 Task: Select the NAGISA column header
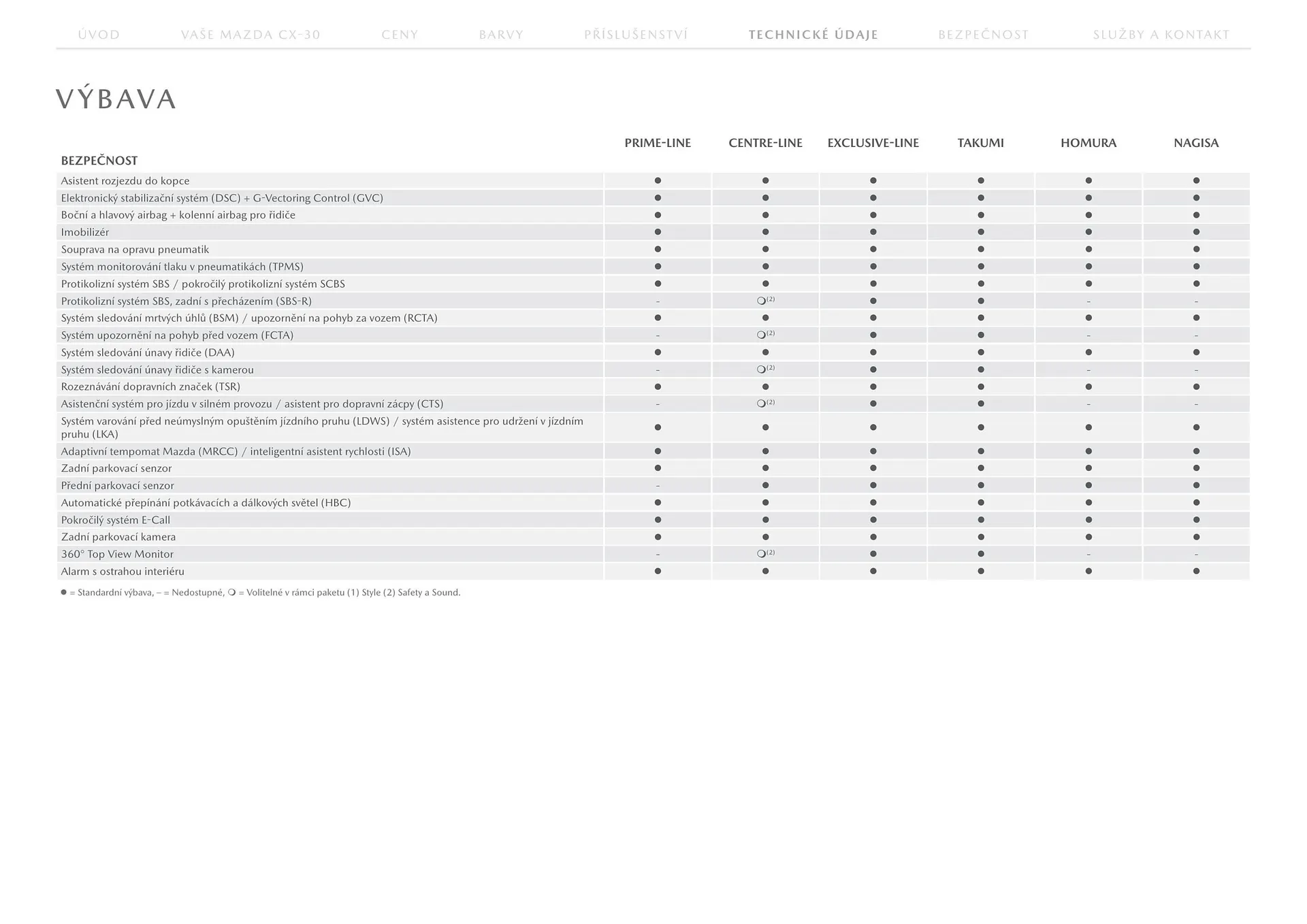[1195, 143]
